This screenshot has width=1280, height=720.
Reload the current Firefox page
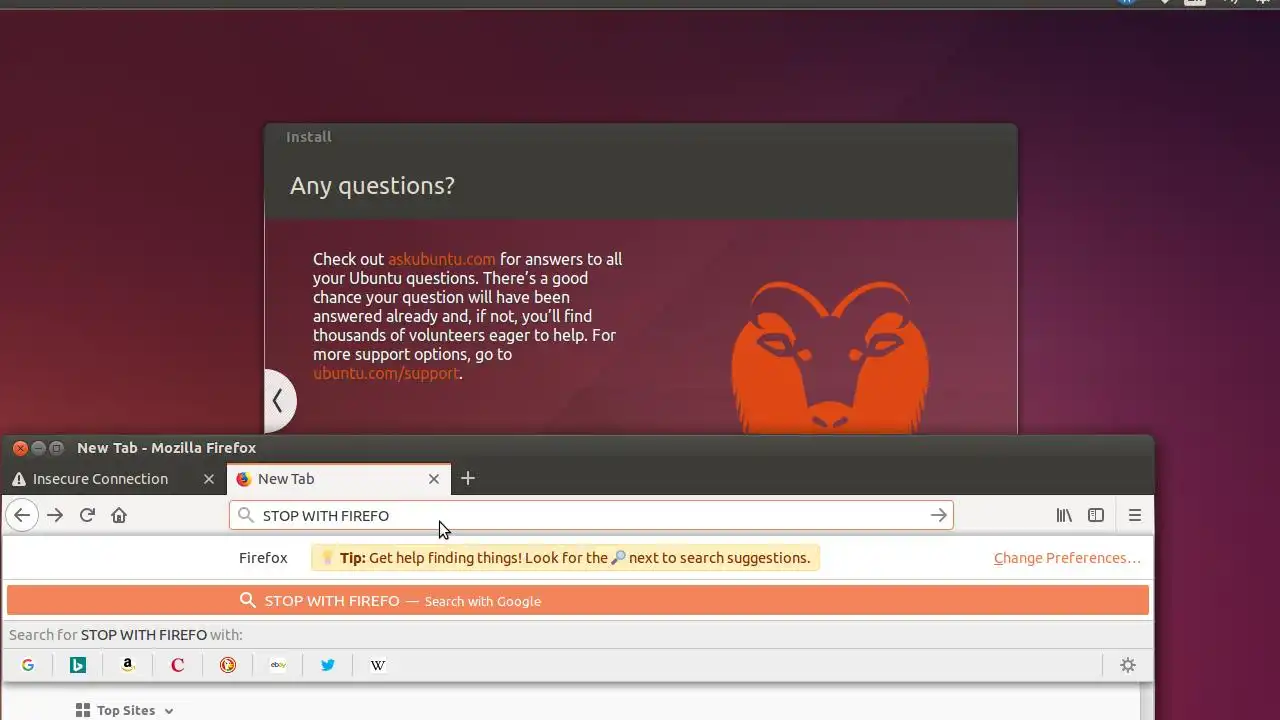pyautogui.click(x=87, y=515)
